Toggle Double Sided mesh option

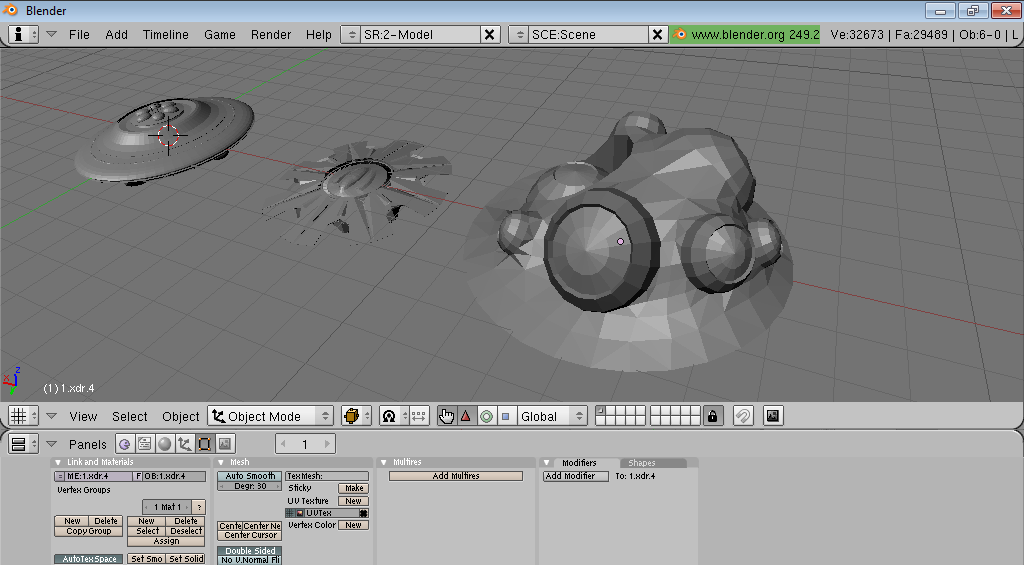click(249, 551)
